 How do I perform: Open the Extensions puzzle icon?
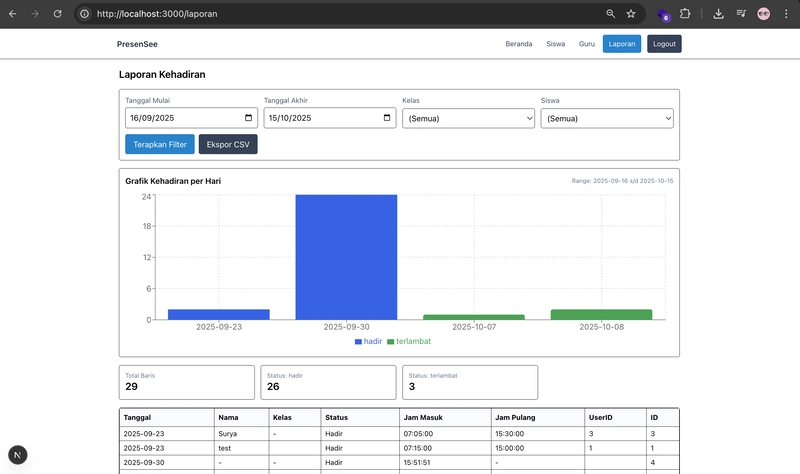[685, 14]
